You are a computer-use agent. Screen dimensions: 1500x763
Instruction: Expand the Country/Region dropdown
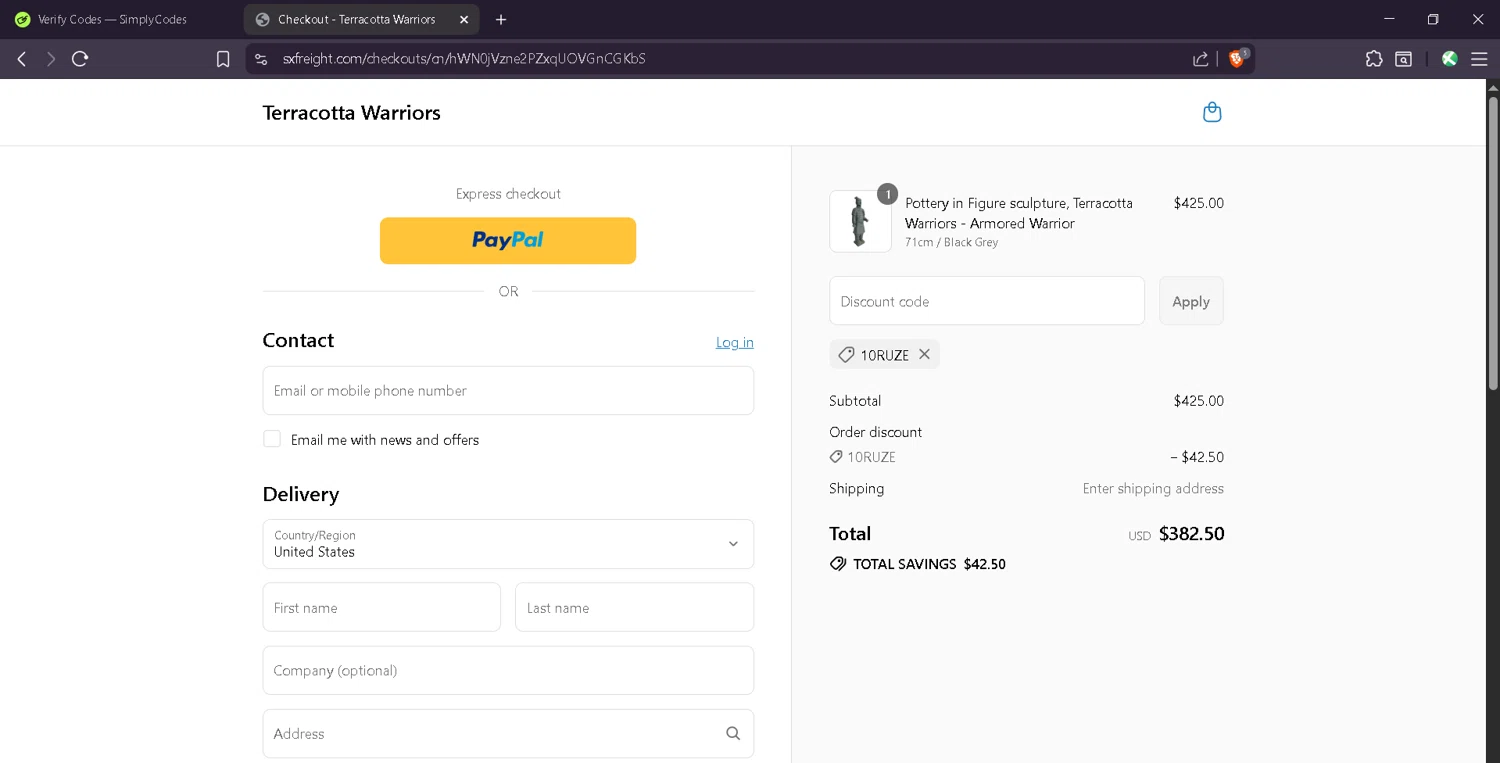pyautogui.click(x=508, y=544)
